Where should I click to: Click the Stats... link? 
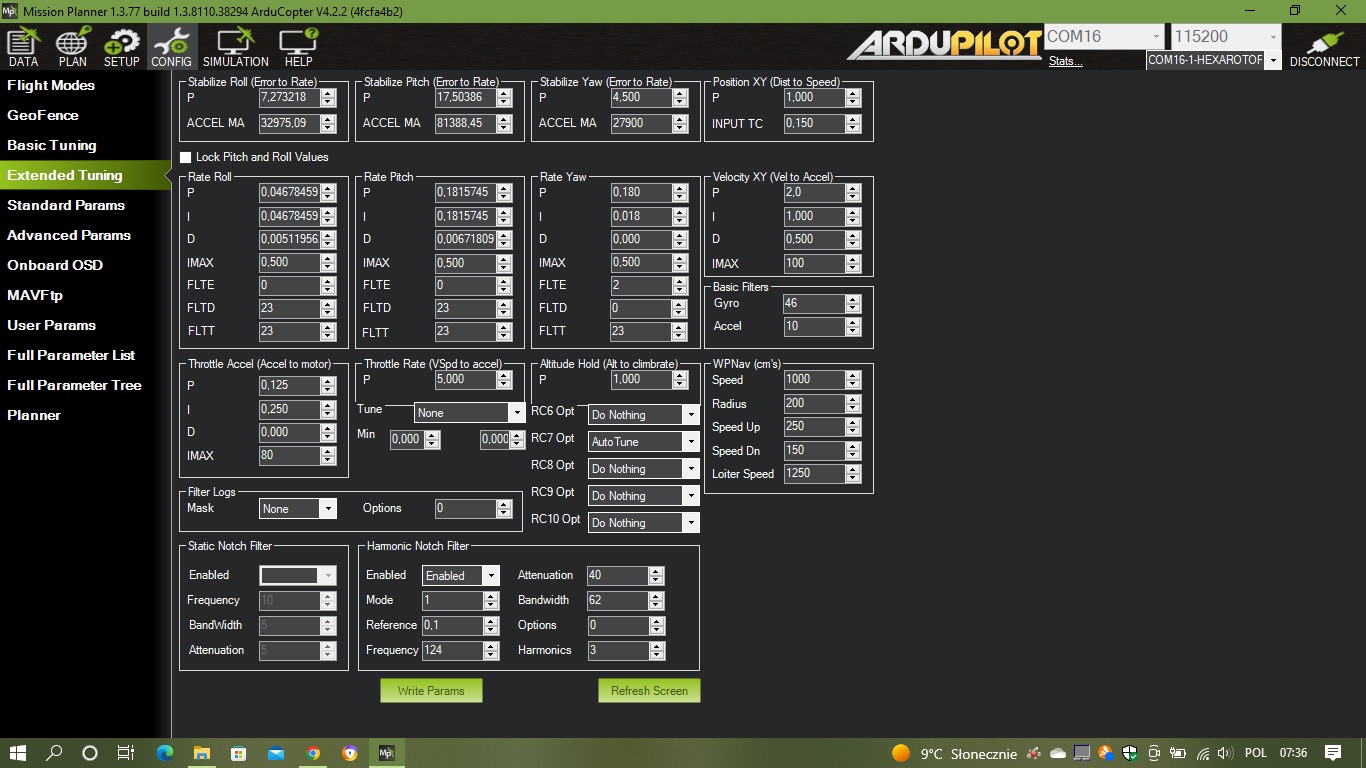click(x=1065, y=61)
